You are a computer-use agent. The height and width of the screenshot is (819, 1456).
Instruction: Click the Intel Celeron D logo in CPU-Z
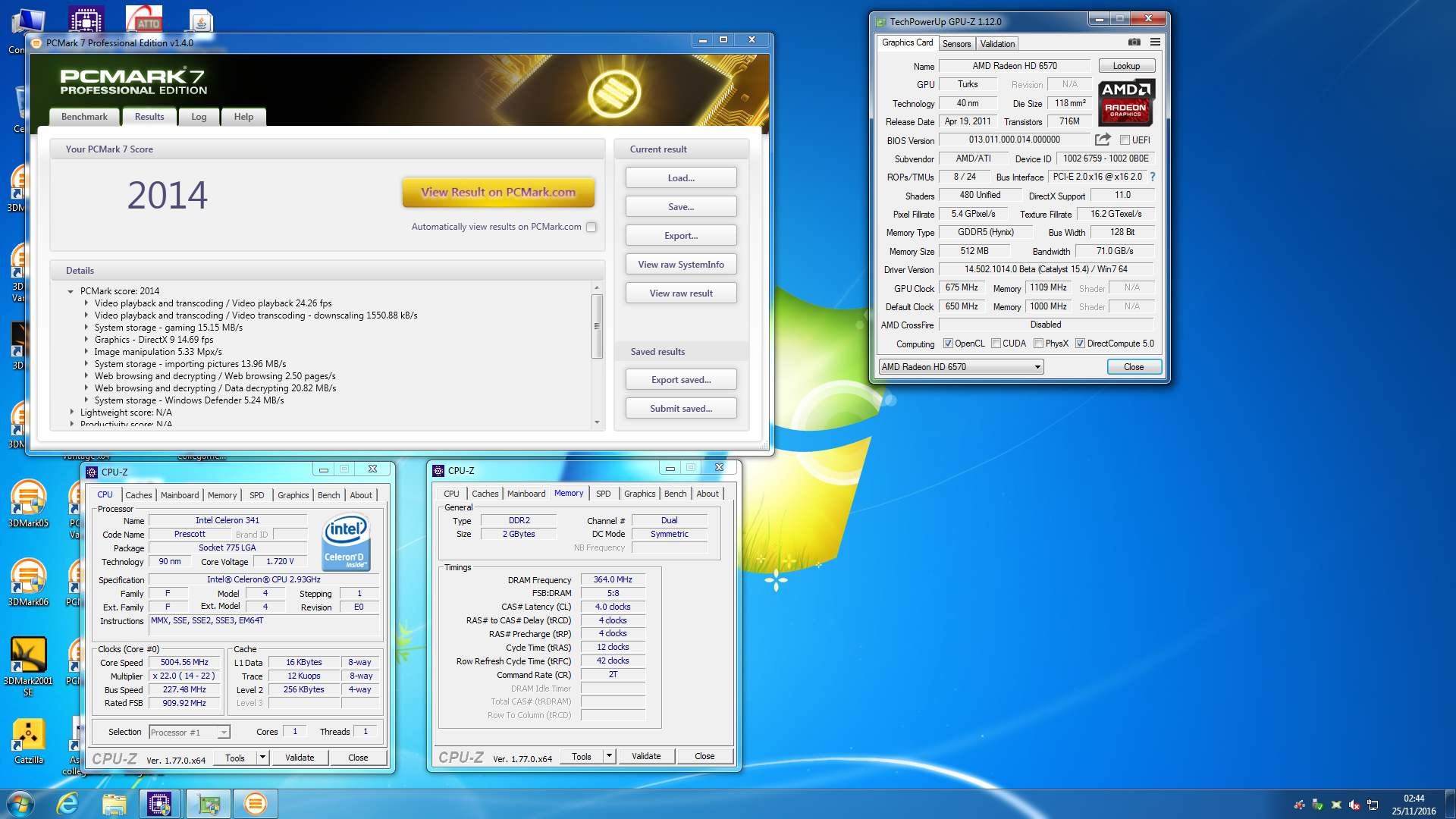pyautogui.click(x=347, y=542)
